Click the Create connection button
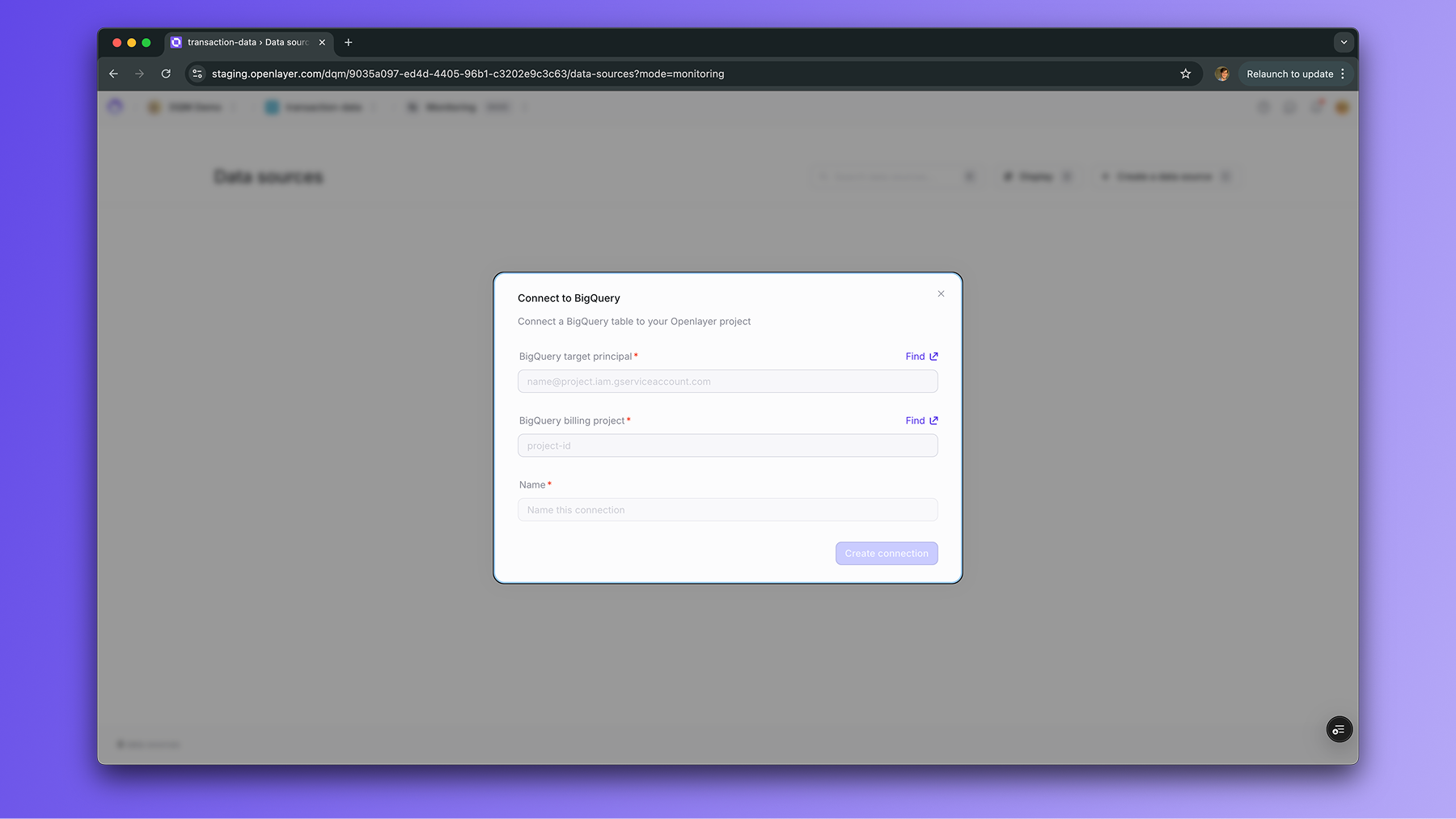 pyautogui.click(x=887, y=554)
